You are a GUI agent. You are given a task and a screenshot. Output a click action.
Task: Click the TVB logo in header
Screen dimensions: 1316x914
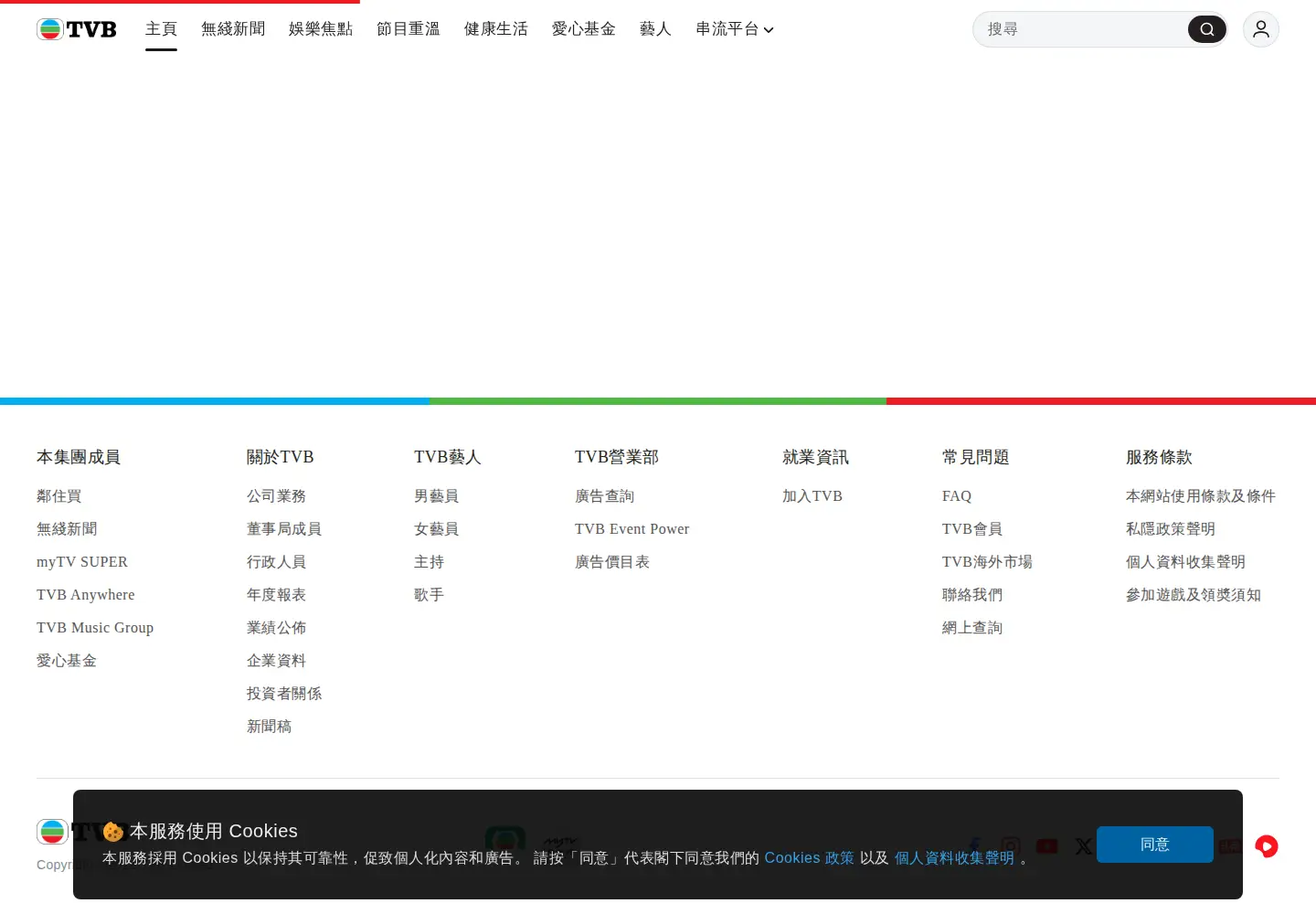pos(77,29)
